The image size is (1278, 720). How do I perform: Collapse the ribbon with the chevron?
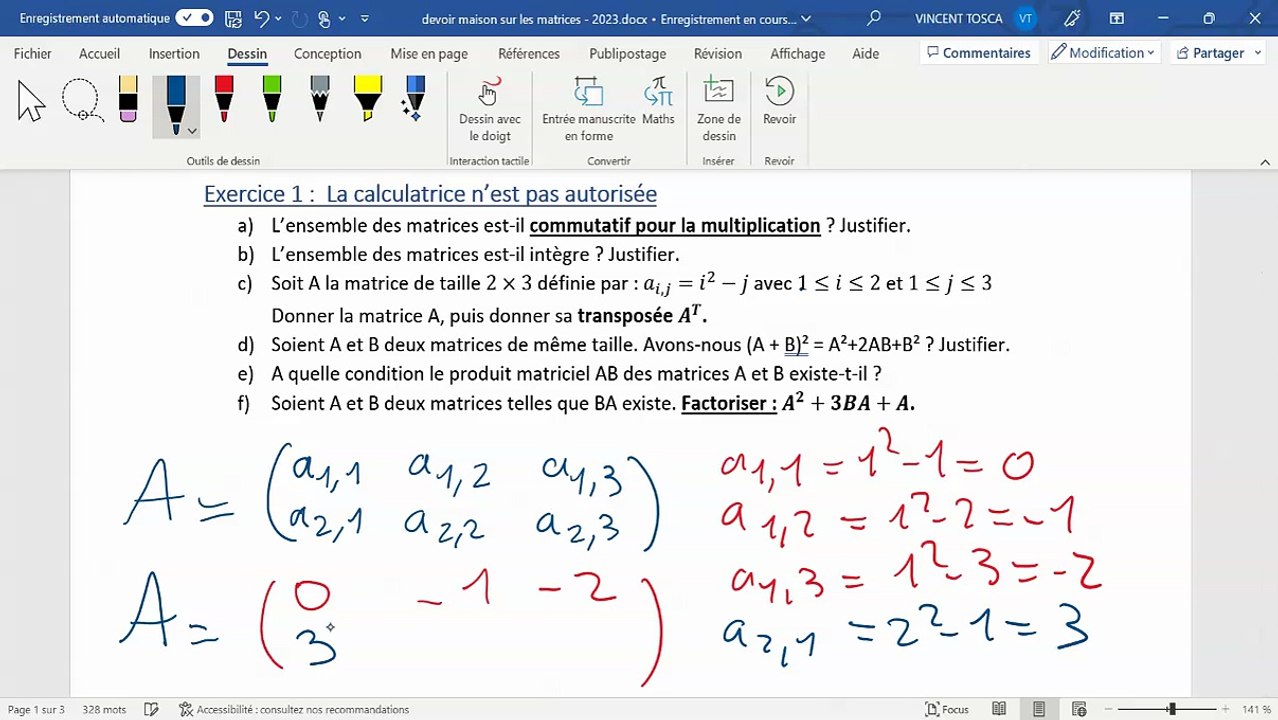tap(1265, 161)
